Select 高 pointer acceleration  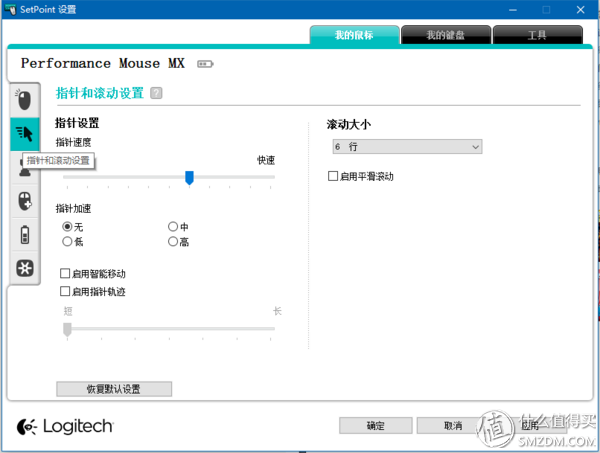click(173, 241)
